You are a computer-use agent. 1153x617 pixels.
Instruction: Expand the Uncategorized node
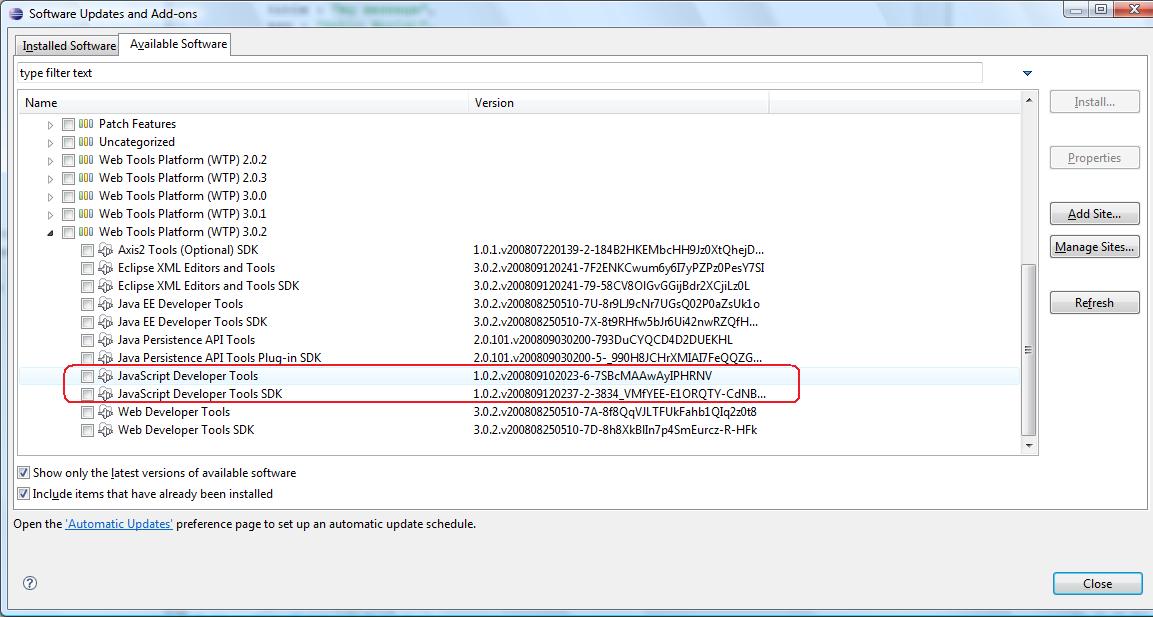click(50, 143)
